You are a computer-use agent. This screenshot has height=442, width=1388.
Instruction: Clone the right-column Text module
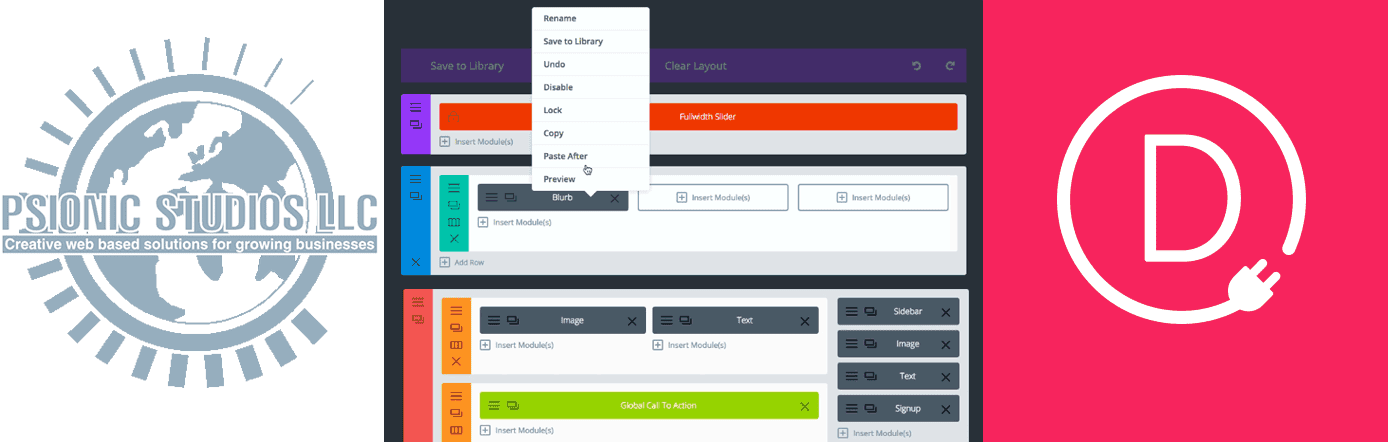870,376
